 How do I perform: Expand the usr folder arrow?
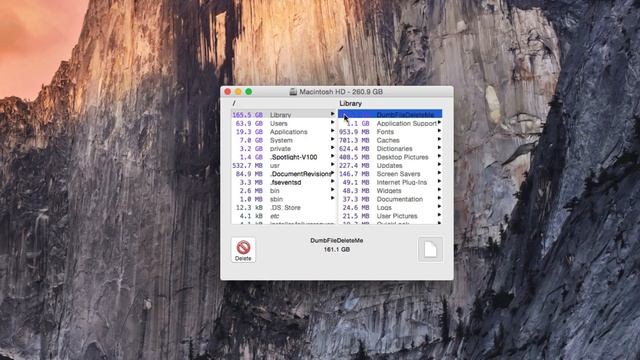pyautogui.click(x=332, y=164)
